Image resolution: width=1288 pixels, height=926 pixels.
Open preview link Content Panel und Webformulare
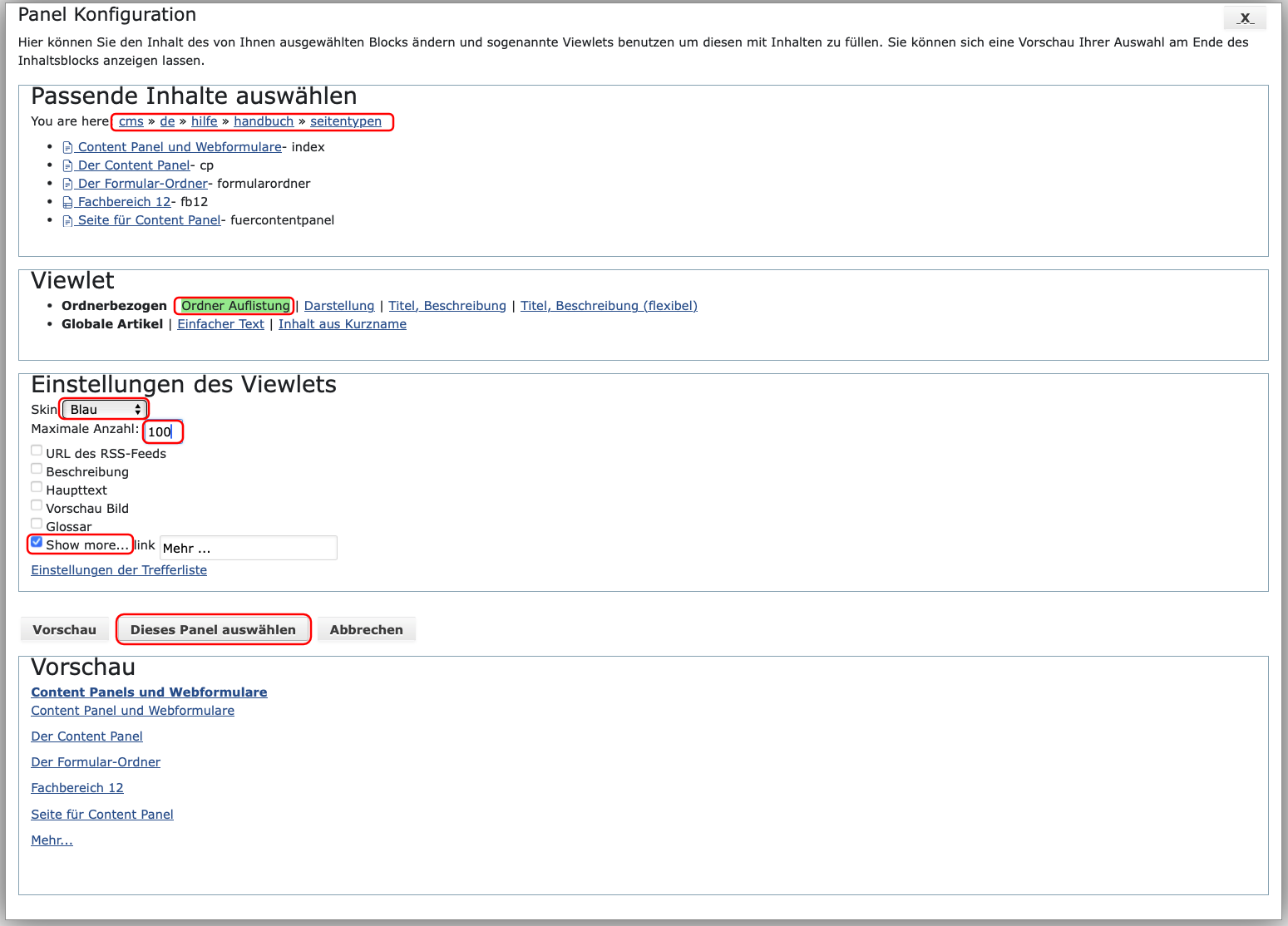133,711
